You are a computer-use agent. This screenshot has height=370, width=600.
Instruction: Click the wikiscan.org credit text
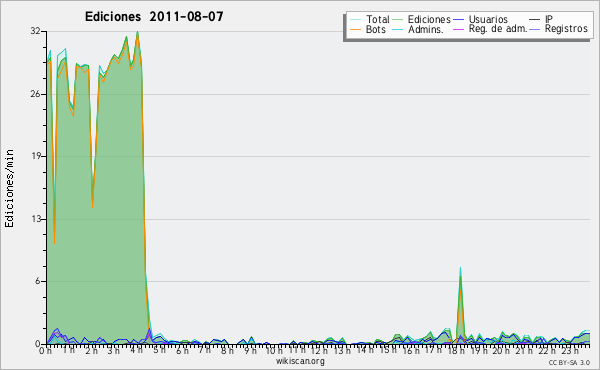coord(300,361)
